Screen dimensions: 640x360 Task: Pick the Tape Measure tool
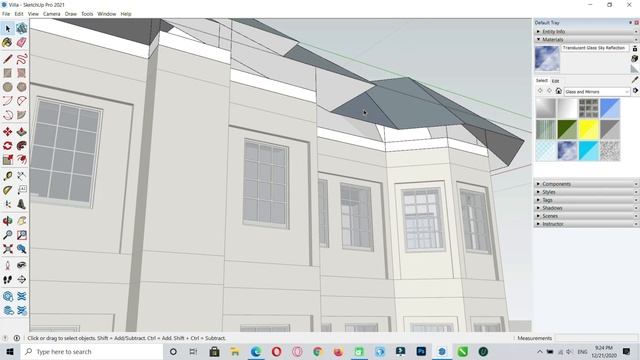(8, 176)
